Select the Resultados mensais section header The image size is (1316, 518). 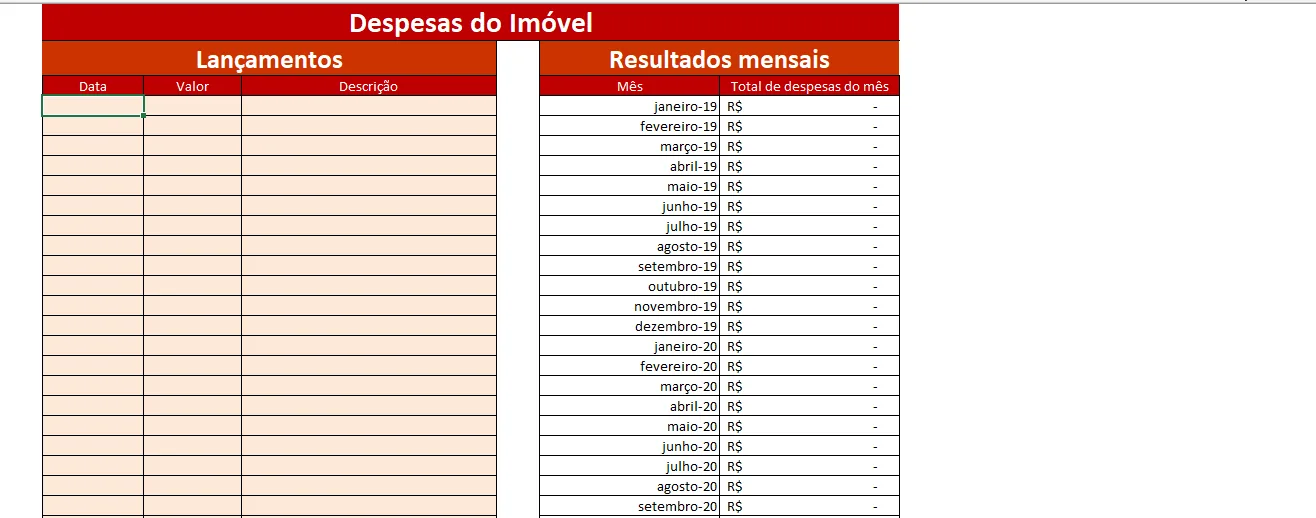[x=719, y=59]
